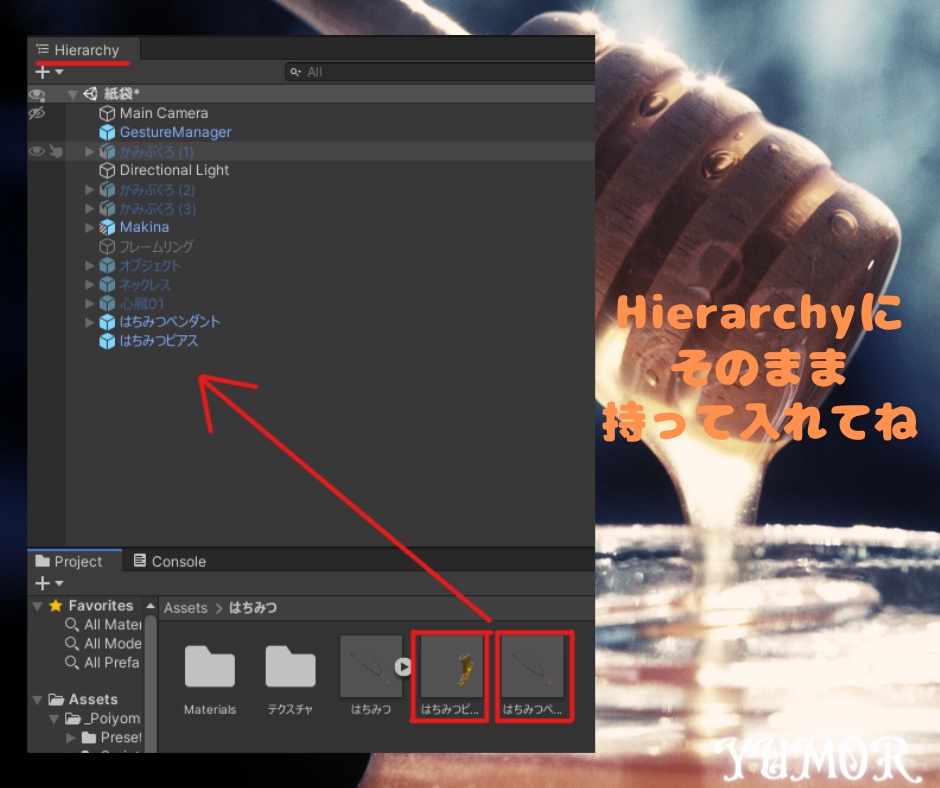Click the cube icon of Main Camera
Screen dimensions: 940x788
pyautogui.click(x=107, y=113)
